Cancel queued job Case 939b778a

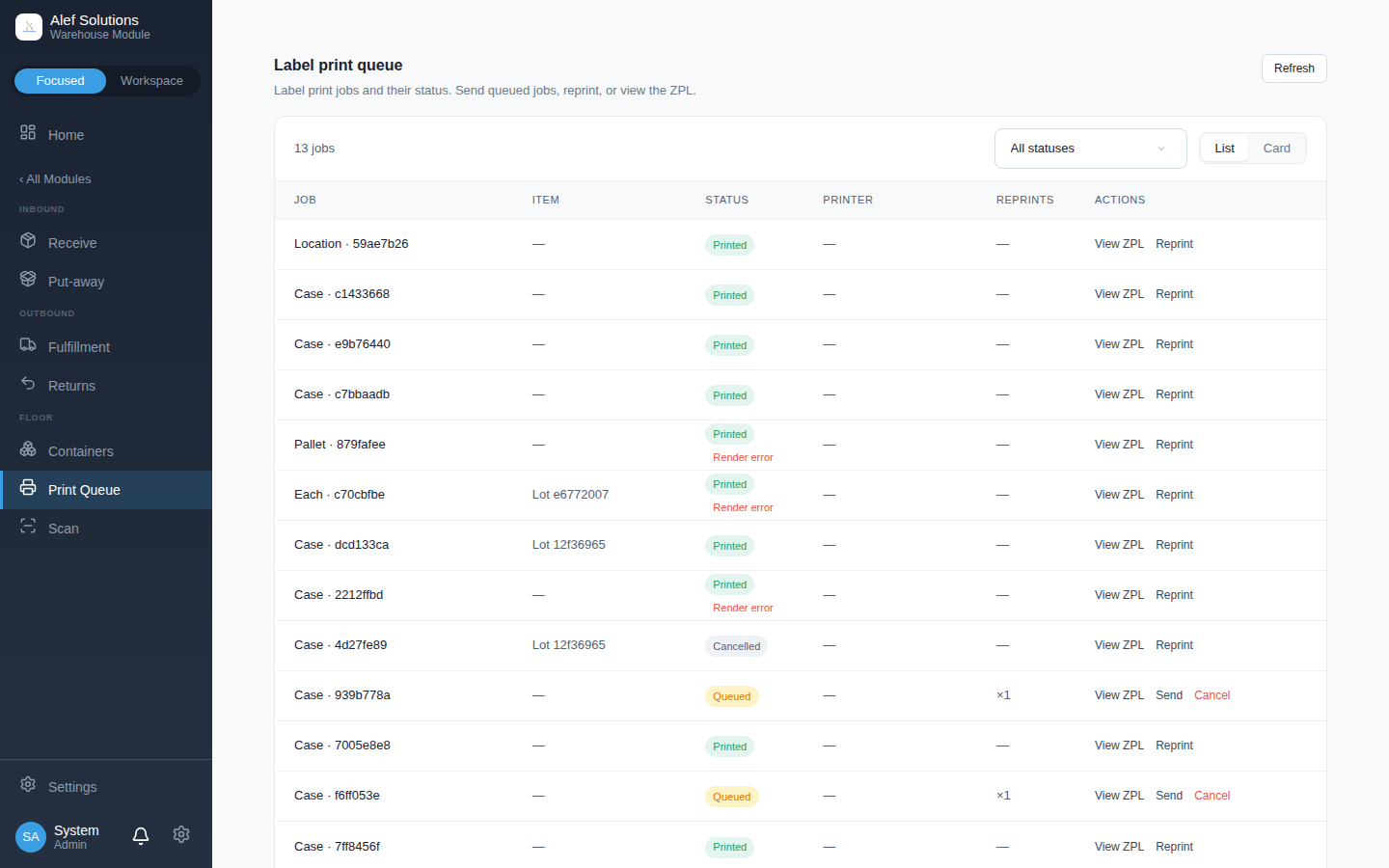pyautogui.click(x=1212, y=695)
